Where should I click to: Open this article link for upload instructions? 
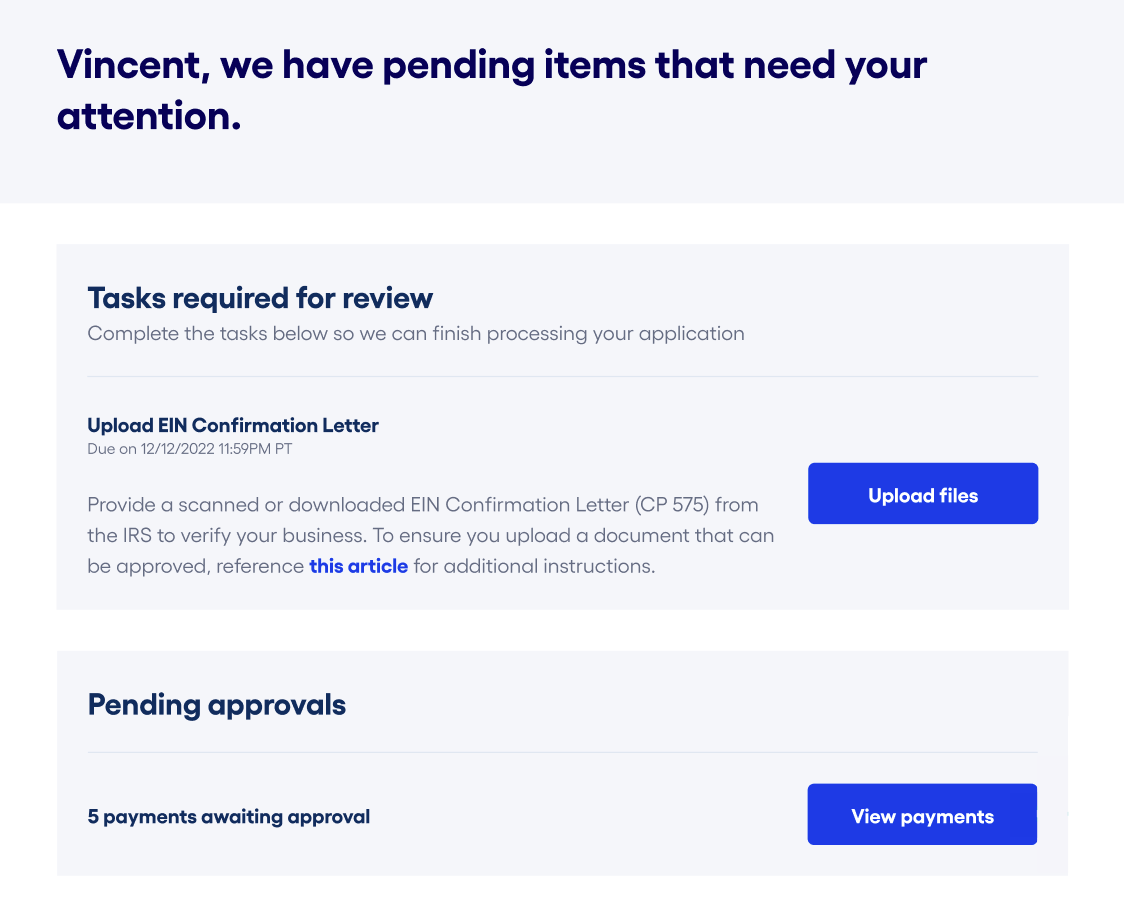pyautogui.click(x=358, y=566)
